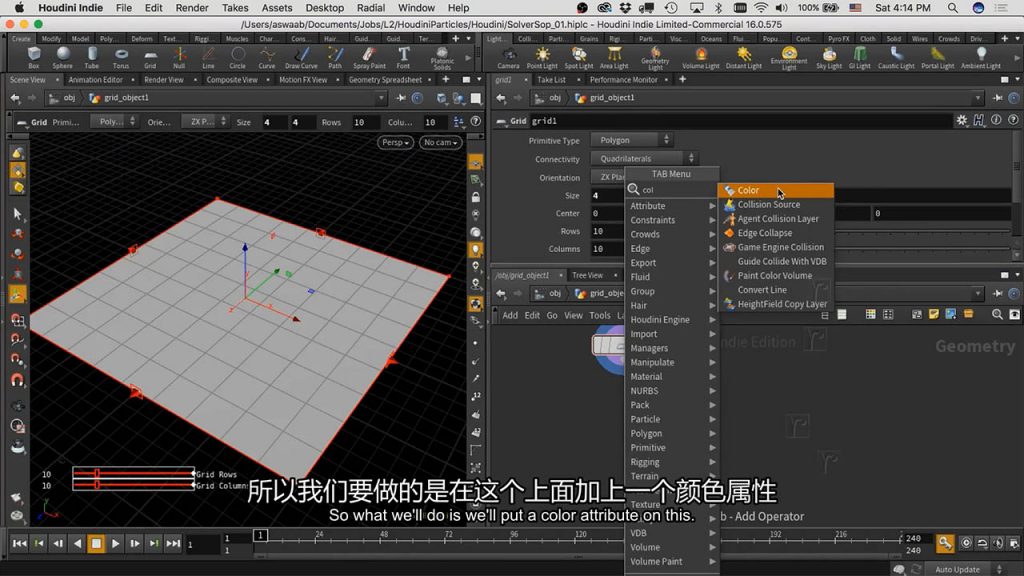The width and height of the screenshot is (1024, 576).
Task: Expand the Attribute submenu in TAB Menu
Action: pos(671,206)
